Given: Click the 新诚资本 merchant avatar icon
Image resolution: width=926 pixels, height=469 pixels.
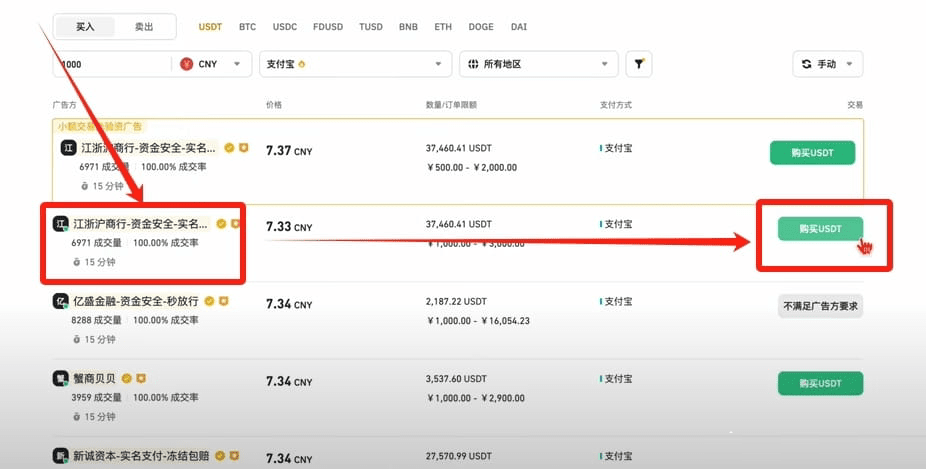Looking at the screenshot, I should coord(60,457).
